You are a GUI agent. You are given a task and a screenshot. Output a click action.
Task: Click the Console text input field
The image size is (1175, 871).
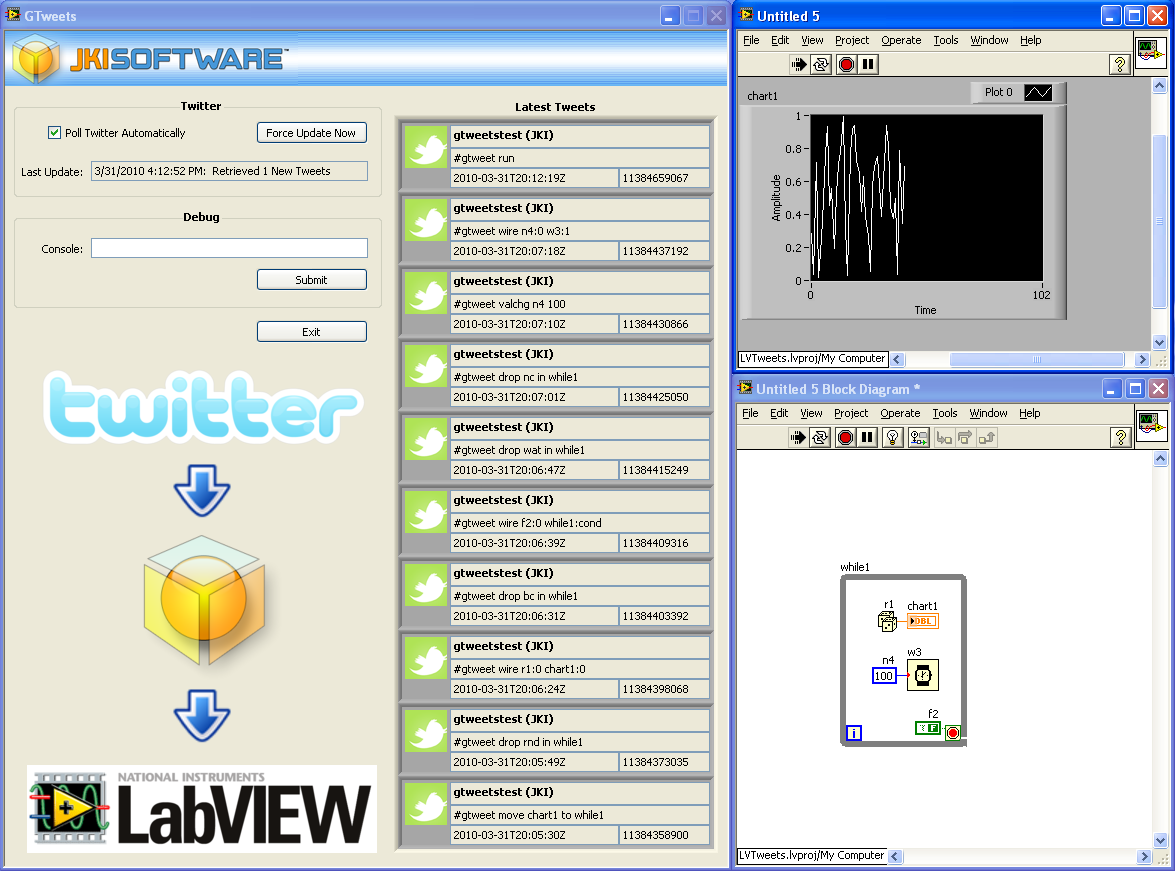click(x=229, y=248)
